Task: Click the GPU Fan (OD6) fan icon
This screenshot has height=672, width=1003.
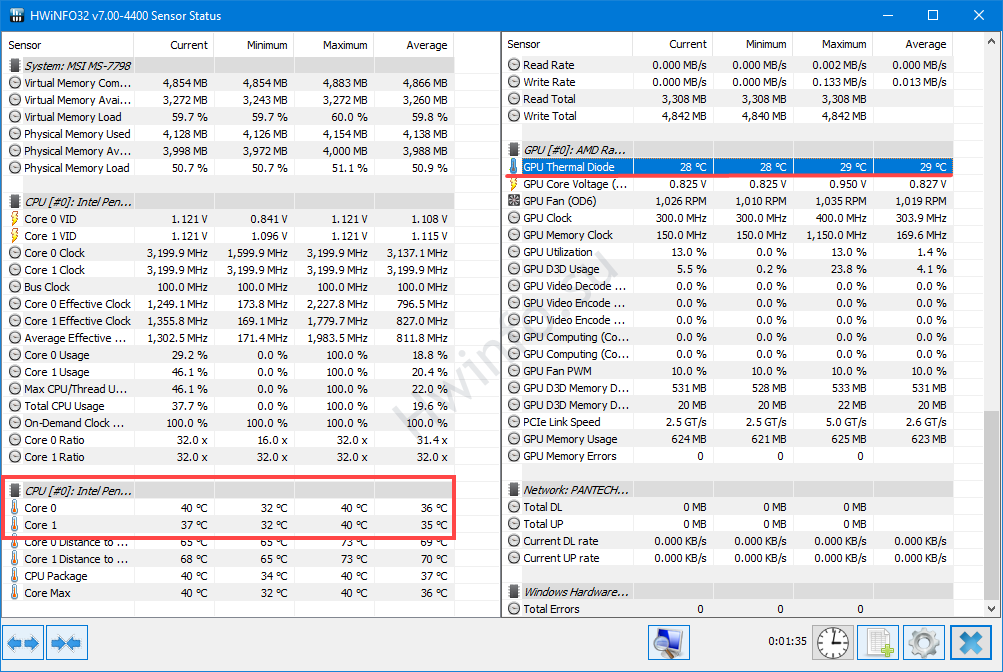Action: click(515, 201)
